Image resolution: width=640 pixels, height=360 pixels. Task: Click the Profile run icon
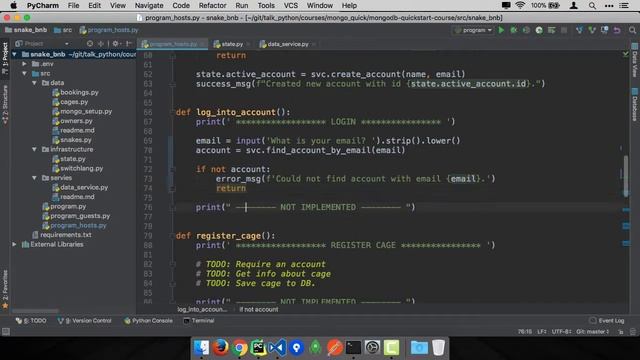(539, 30)
